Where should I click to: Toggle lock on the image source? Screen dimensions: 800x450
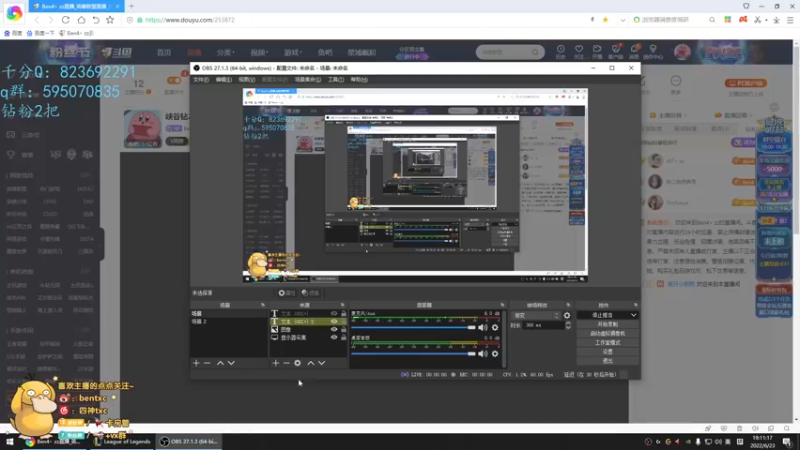point(343,330)
